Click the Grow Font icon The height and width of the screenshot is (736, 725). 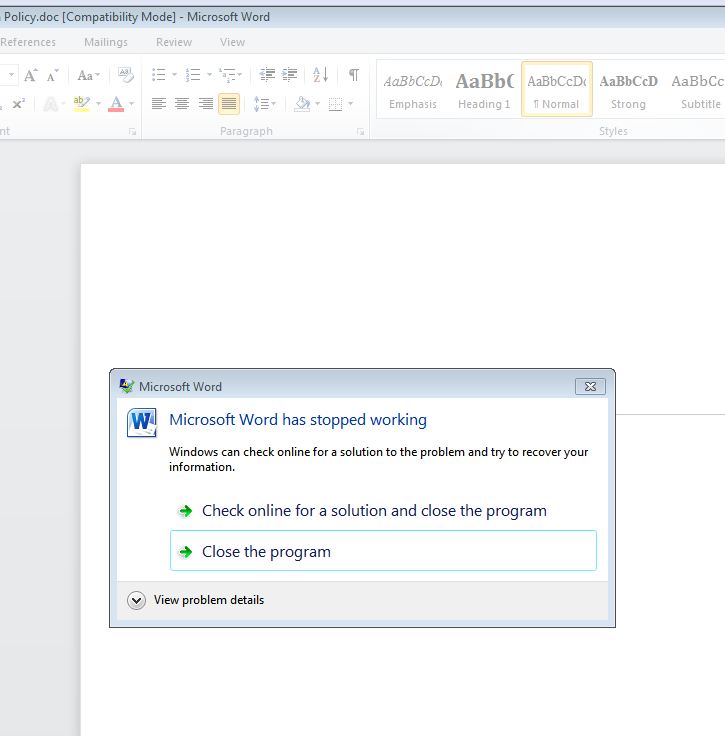pos(31,75)
